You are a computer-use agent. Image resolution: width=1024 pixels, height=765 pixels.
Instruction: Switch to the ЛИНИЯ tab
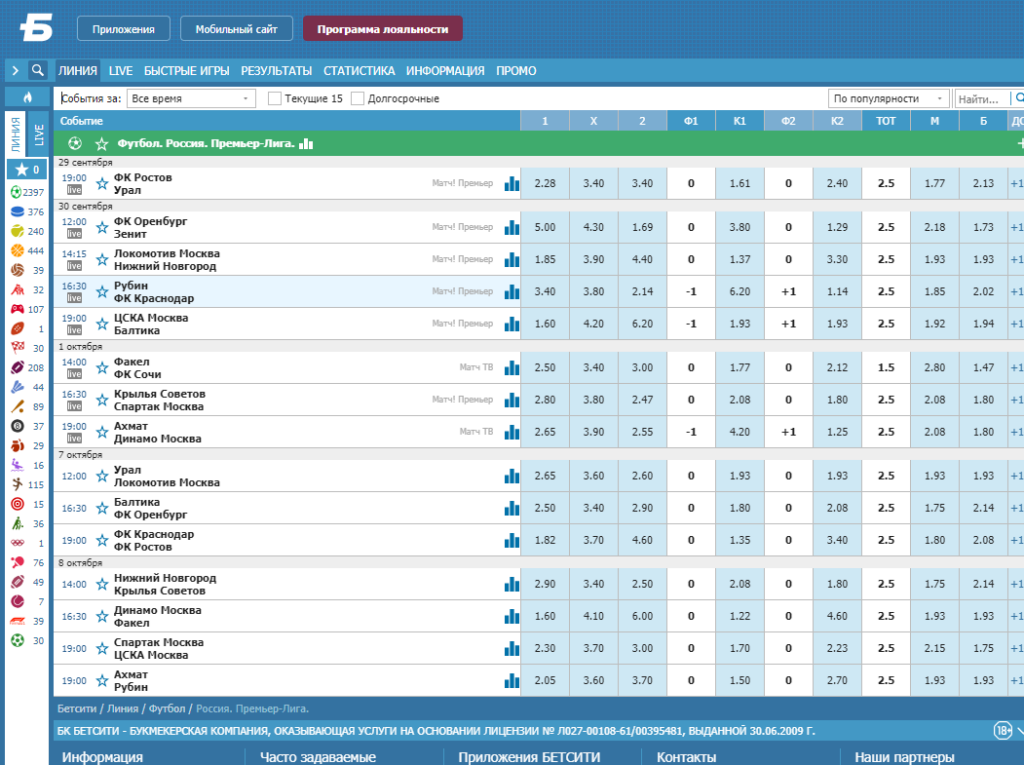77,71
